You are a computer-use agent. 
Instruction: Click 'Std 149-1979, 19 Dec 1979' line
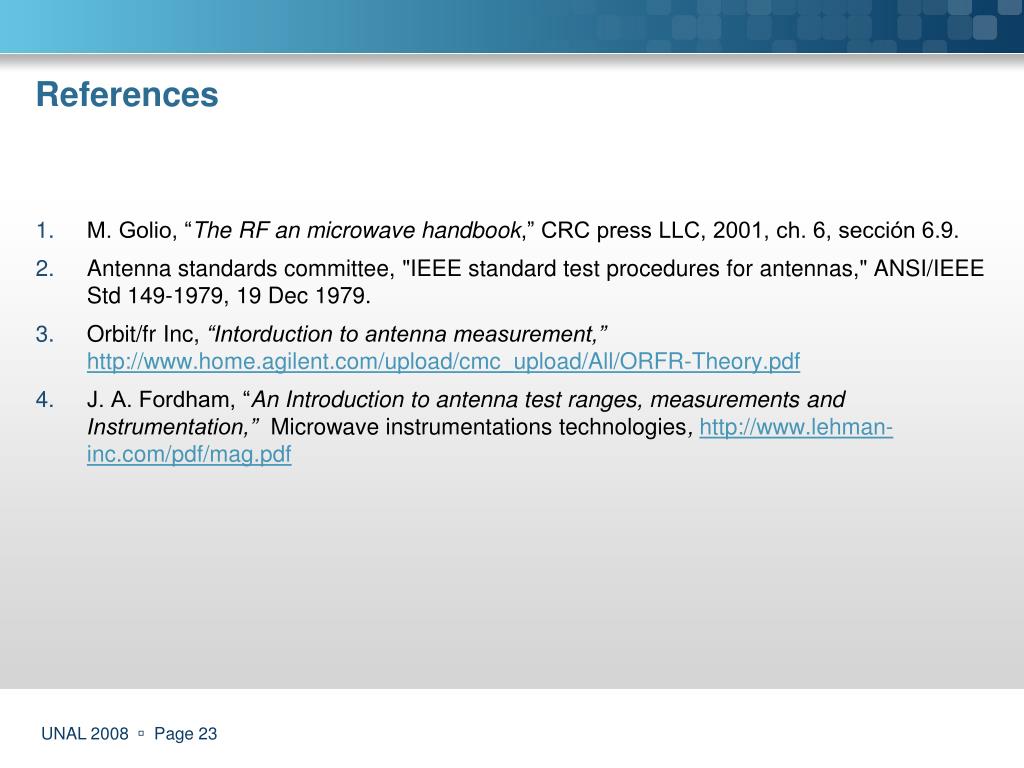coord(229,296)
